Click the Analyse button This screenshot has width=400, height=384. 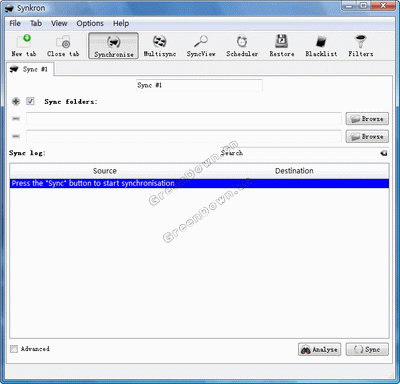[319, 349]
